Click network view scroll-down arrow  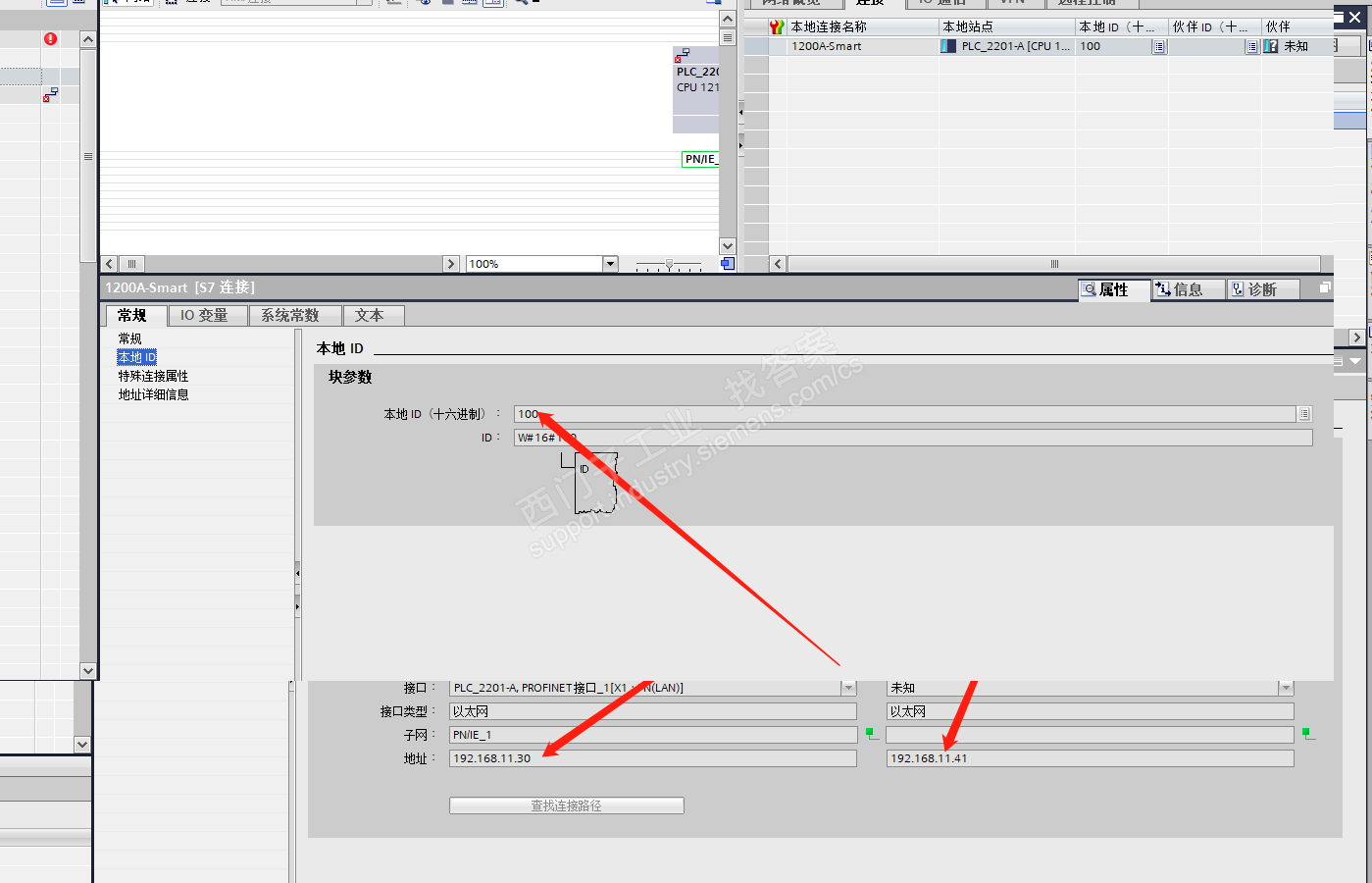tap(728, 246)
